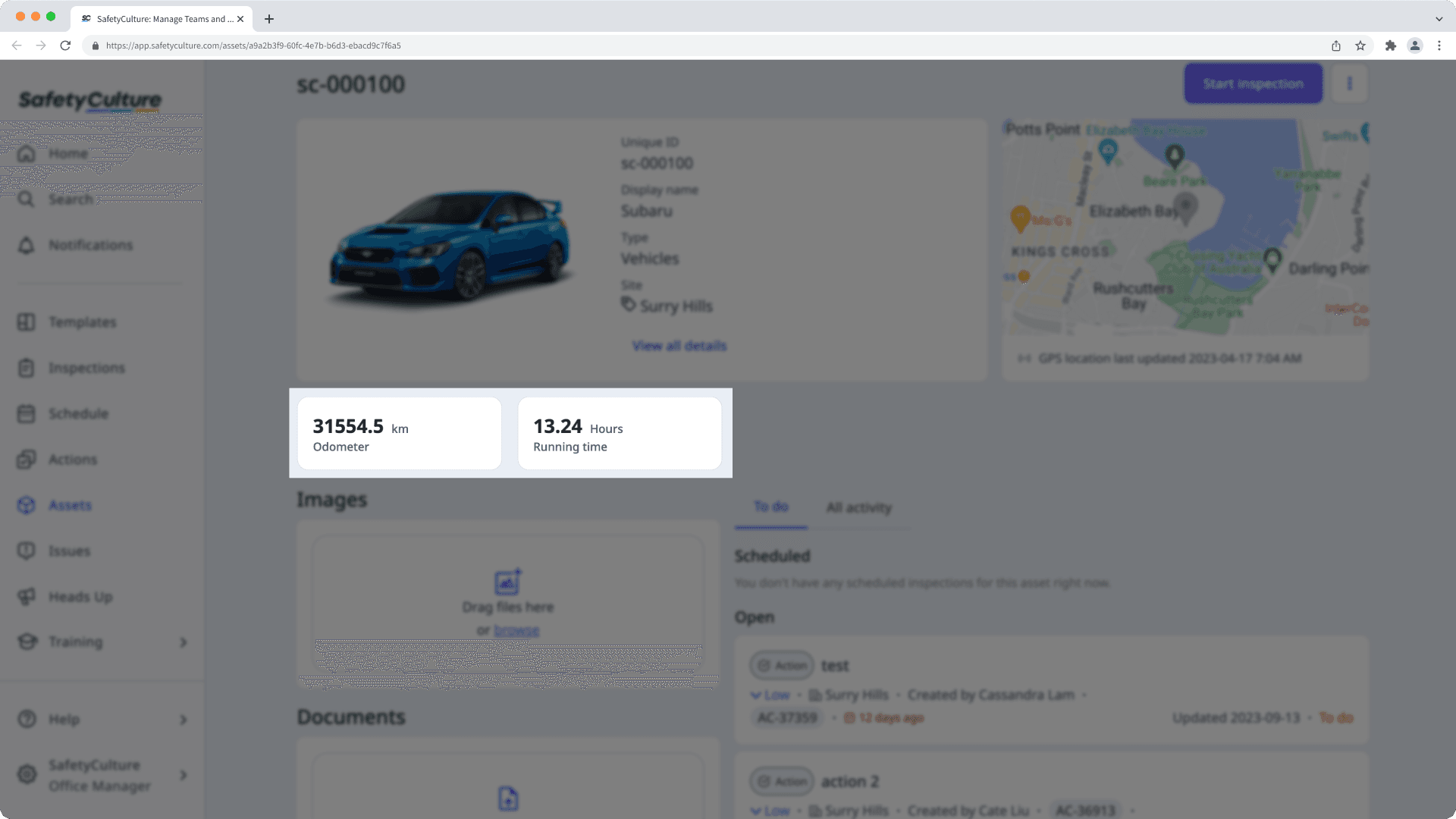Bookmark page with star icon
Viewport: 1456px width, 819px height.
click(1360, 45)
